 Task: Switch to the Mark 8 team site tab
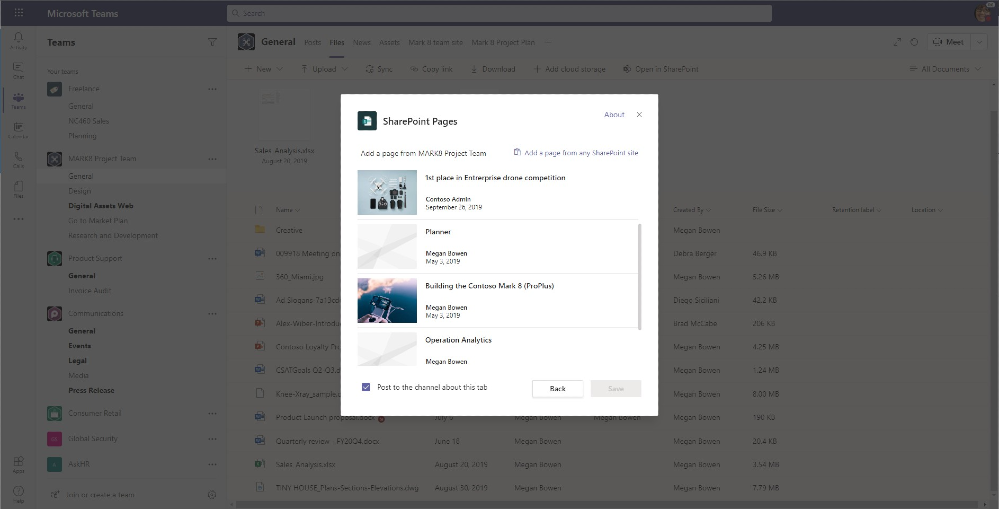[436, 43]
